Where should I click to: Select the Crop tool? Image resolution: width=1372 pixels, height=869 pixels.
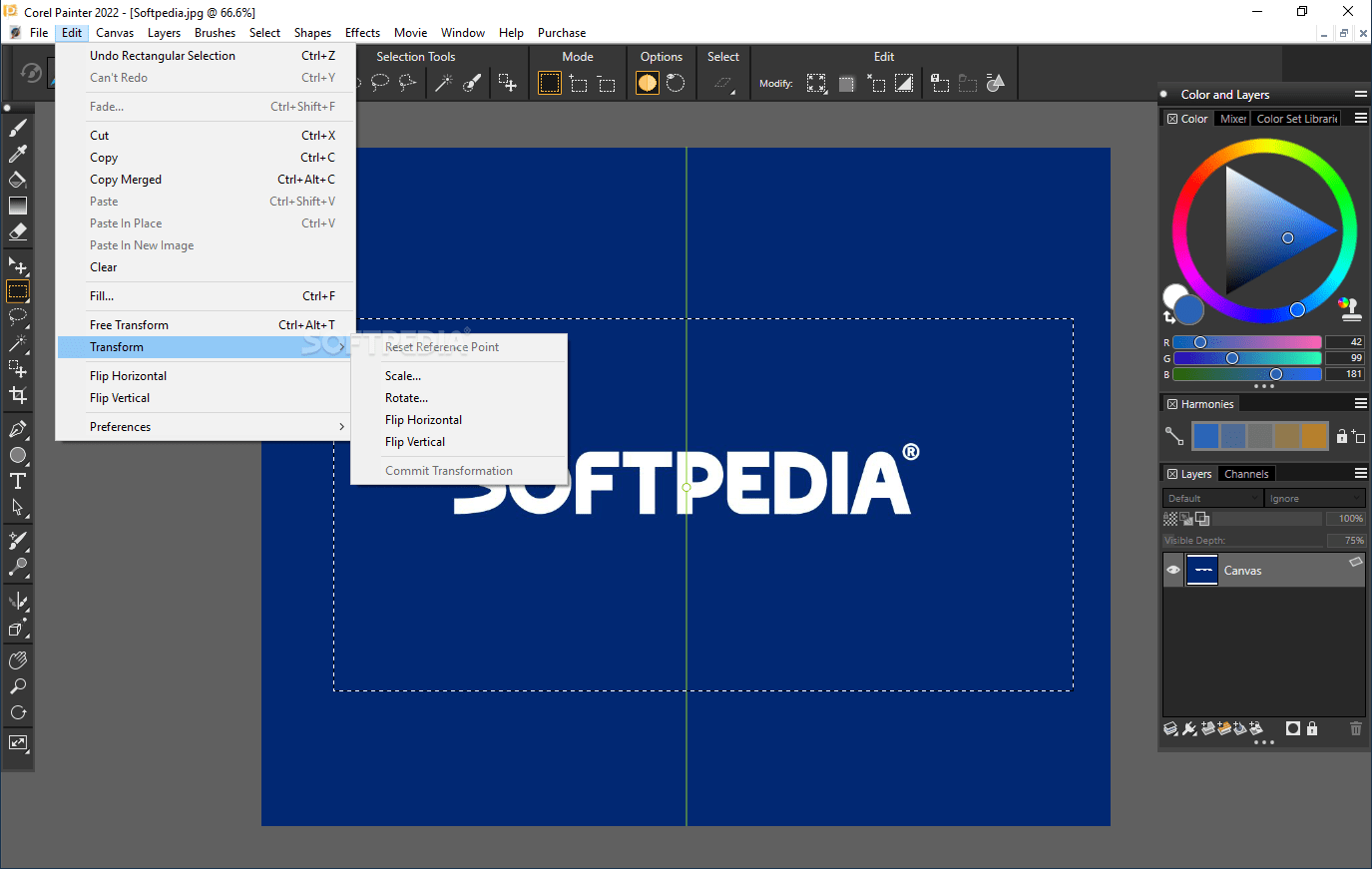17,394
